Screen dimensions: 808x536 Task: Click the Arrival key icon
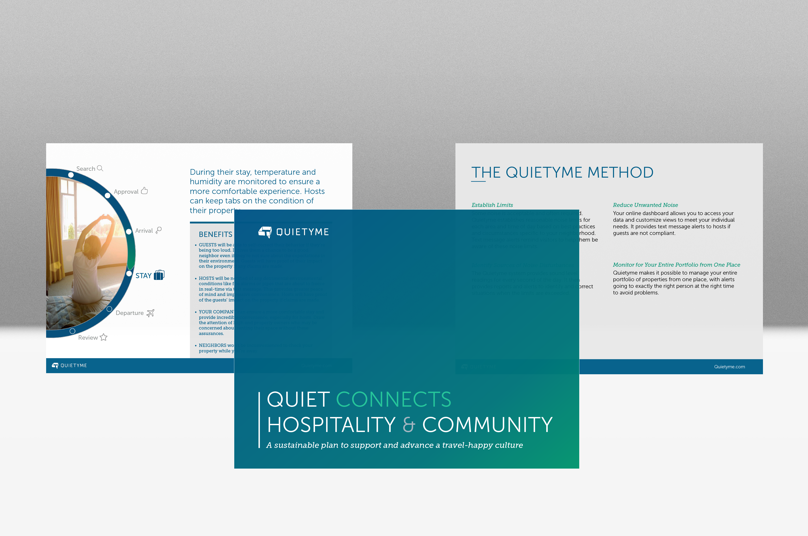tap(159, 230)
